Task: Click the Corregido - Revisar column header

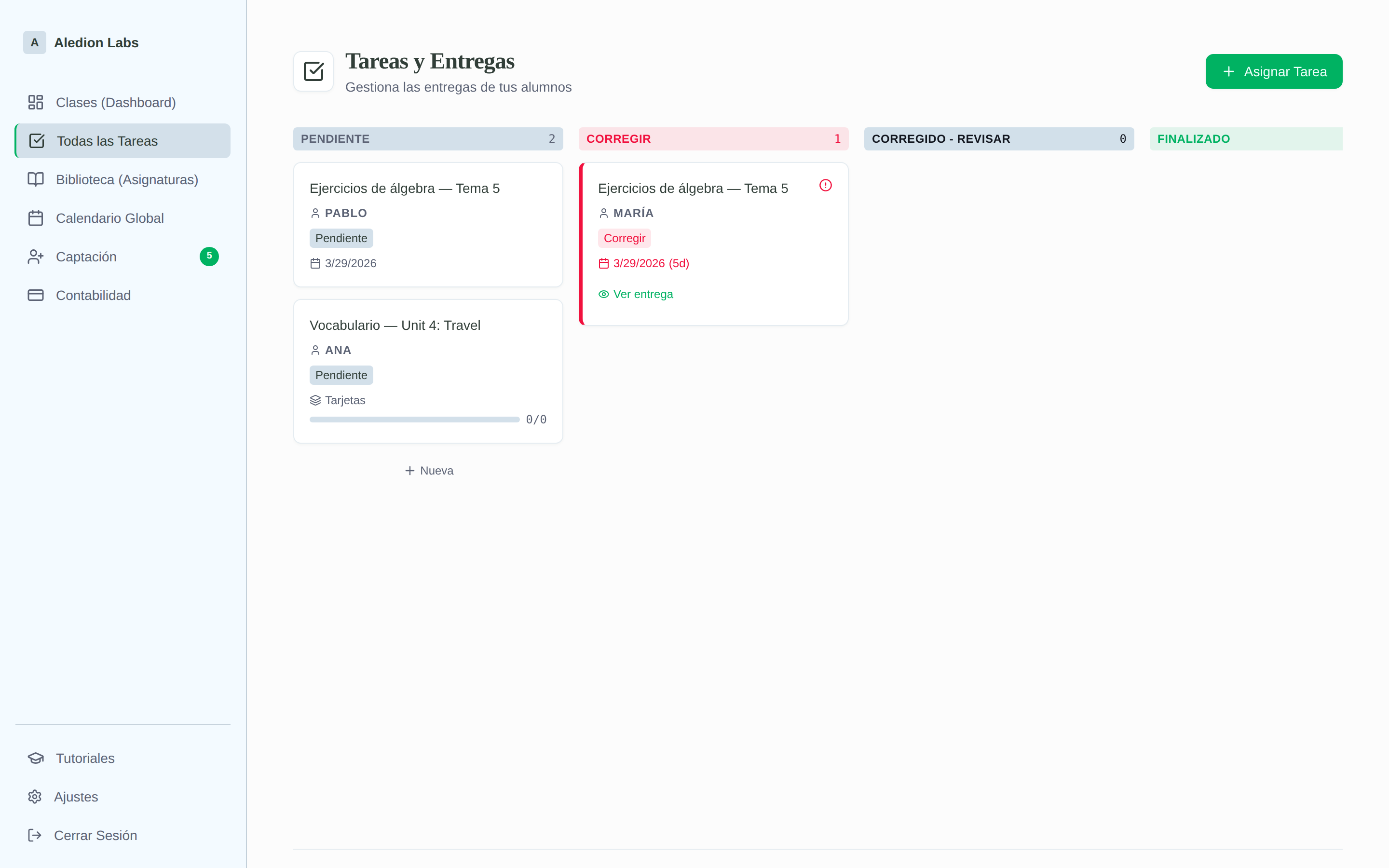Action: [x=998, y=139]
